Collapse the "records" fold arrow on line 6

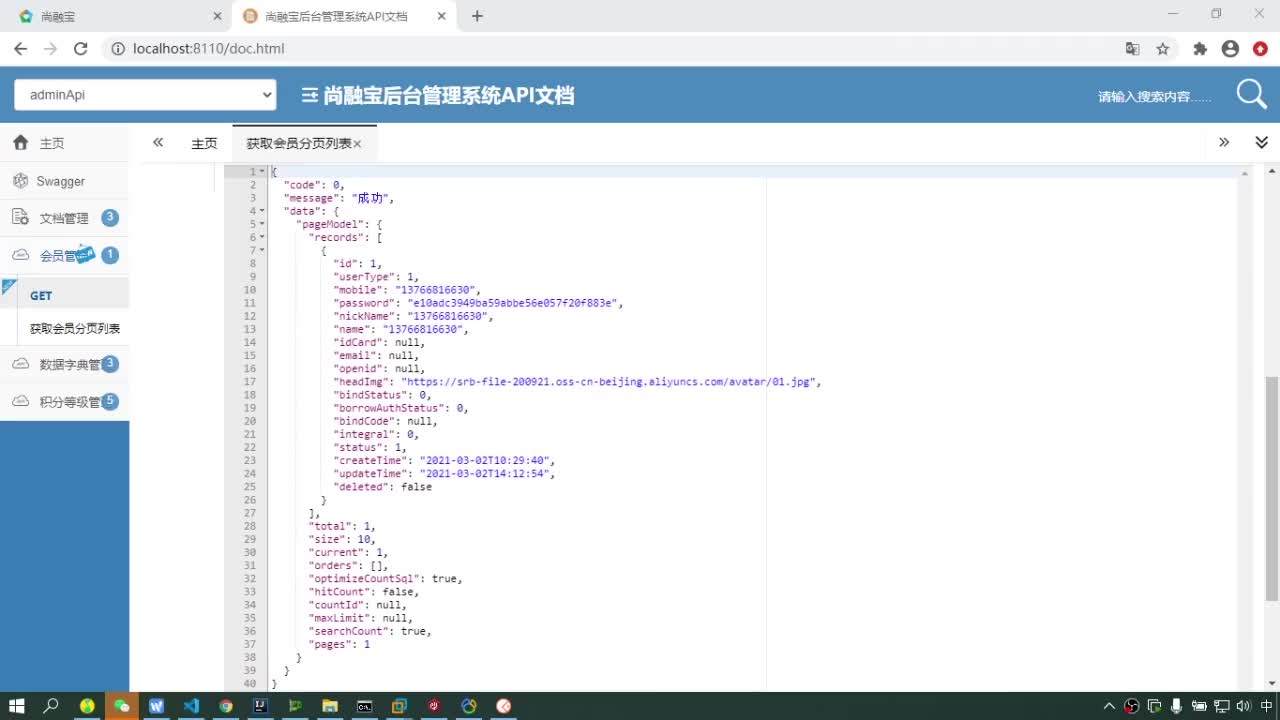click(262, 237)
